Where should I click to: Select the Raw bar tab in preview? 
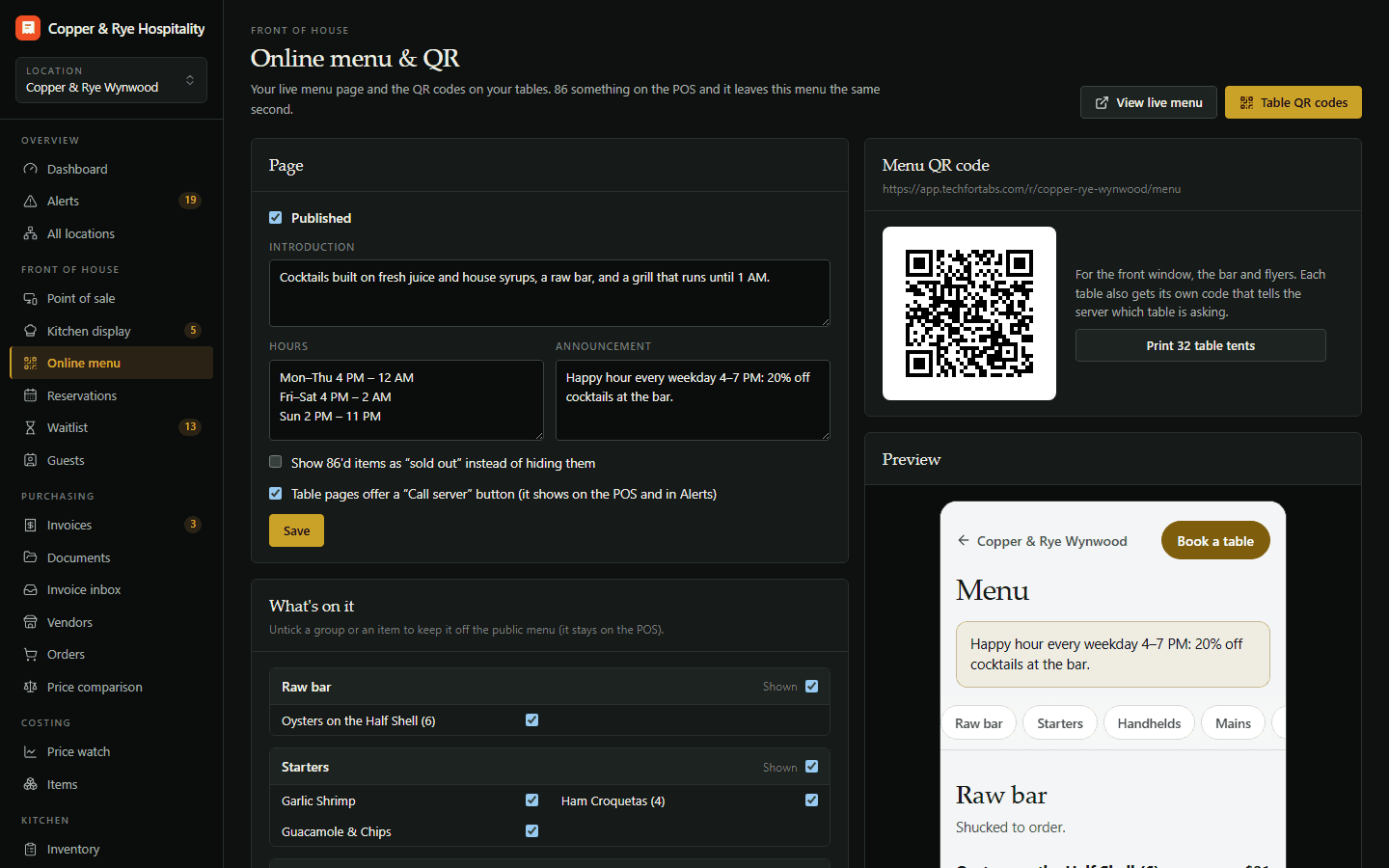coord(978,723)
